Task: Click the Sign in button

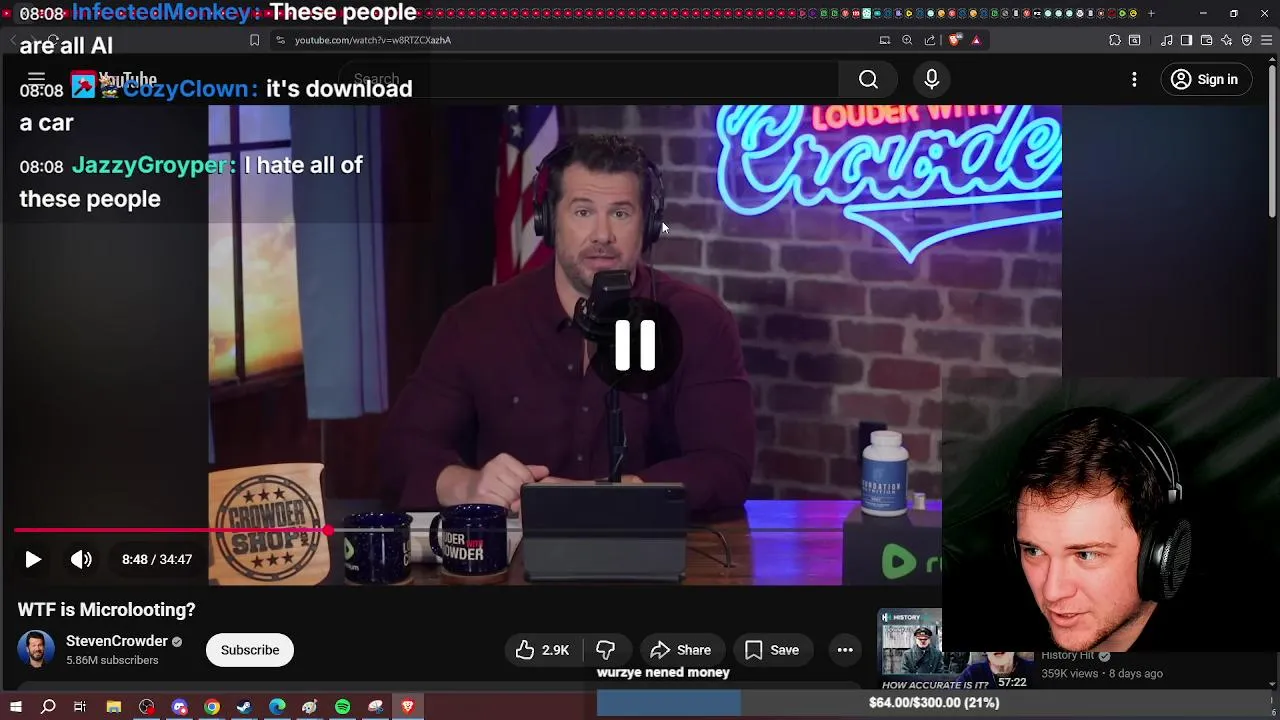Action: (1205, 79)
